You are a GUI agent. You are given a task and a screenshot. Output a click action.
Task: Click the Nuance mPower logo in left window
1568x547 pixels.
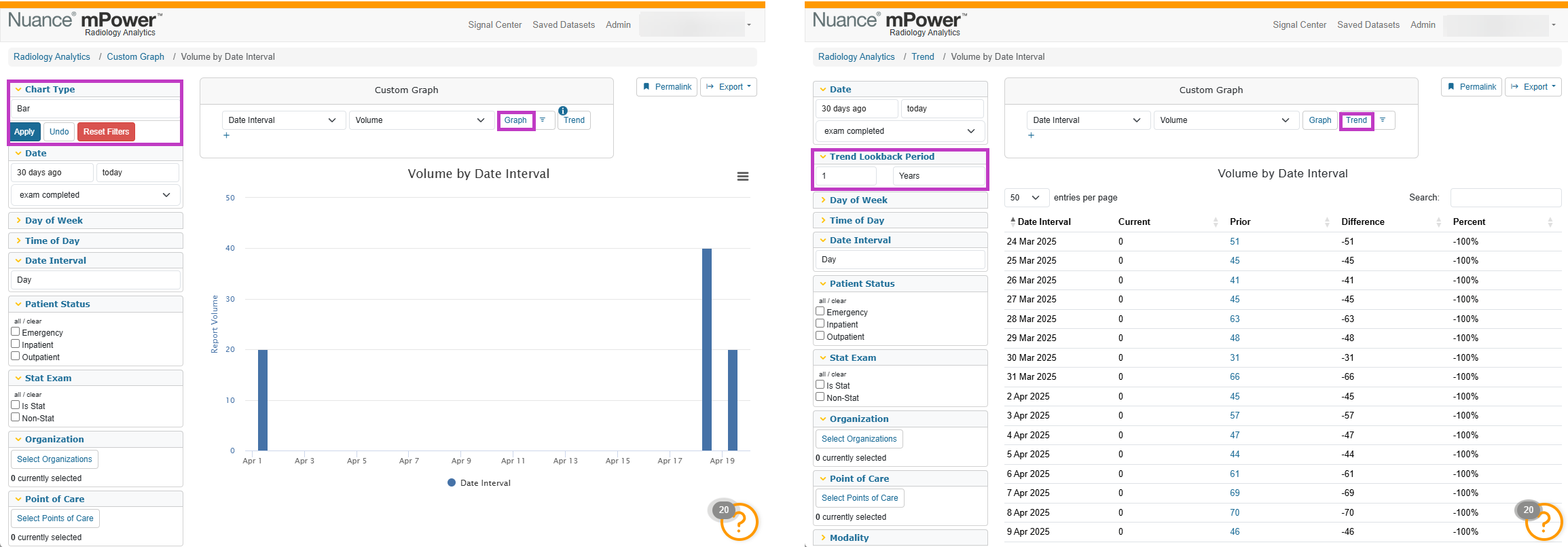[x=86, y=23]
